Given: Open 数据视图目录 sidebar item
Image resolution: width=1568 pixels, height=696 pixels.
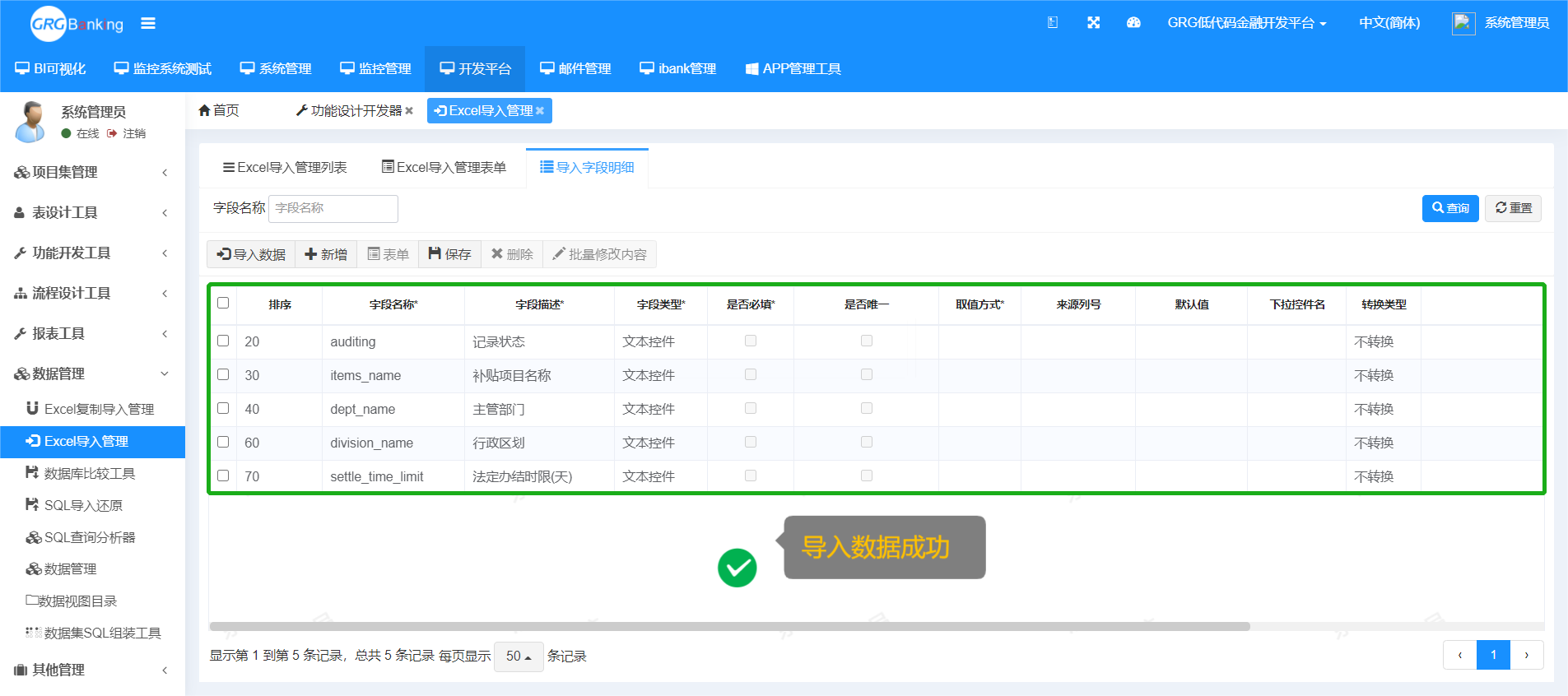Looking at the screenshot, I should [92, 601].
